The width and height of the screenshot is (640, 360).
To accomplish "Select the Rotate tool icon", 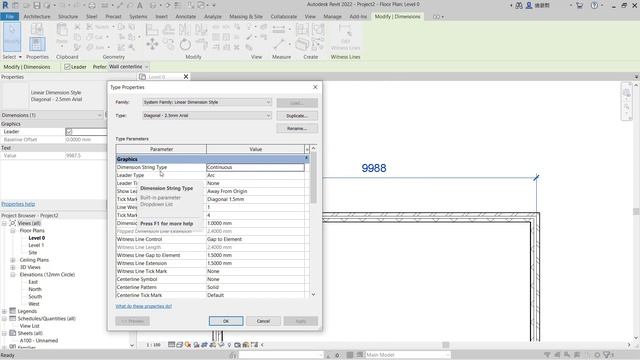I will pyautogui.click(x=185, y=44).
